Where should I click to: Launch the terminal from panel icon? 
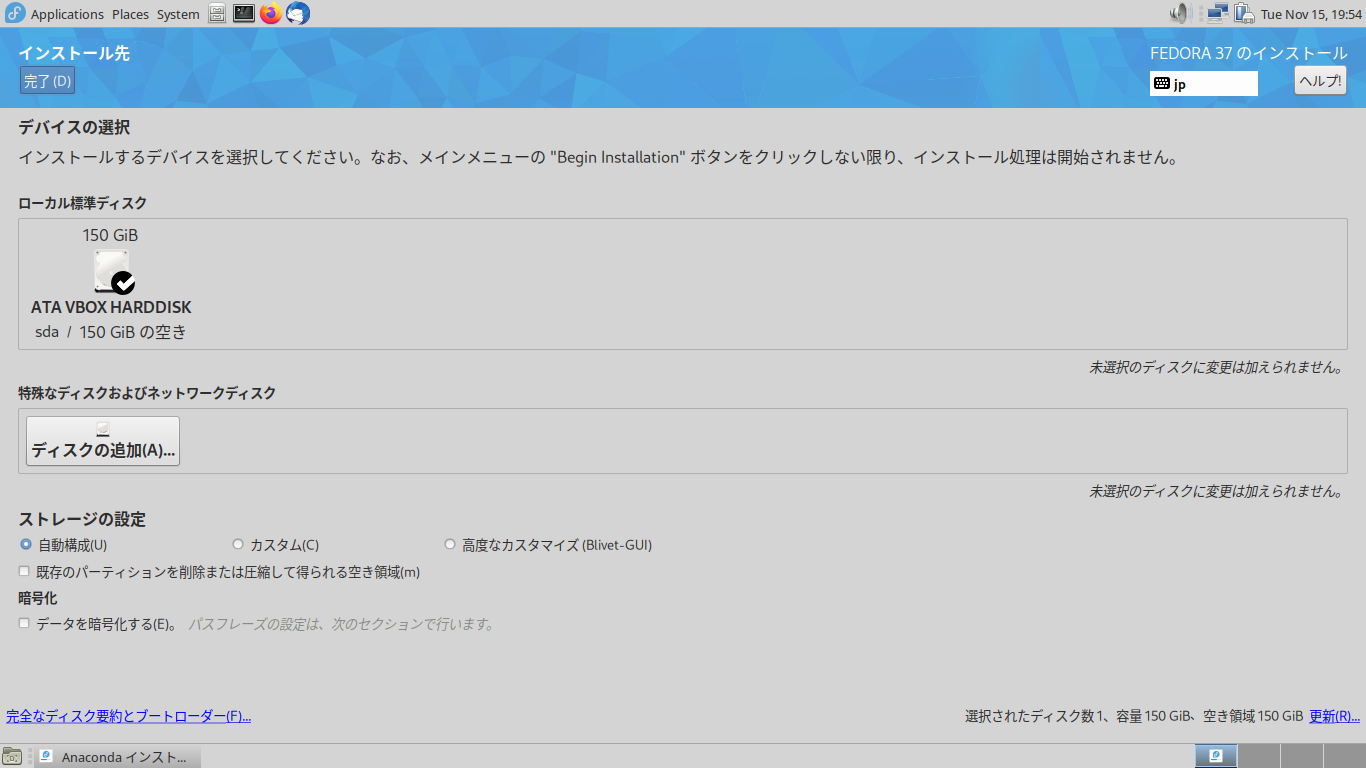tap(244, 14)
